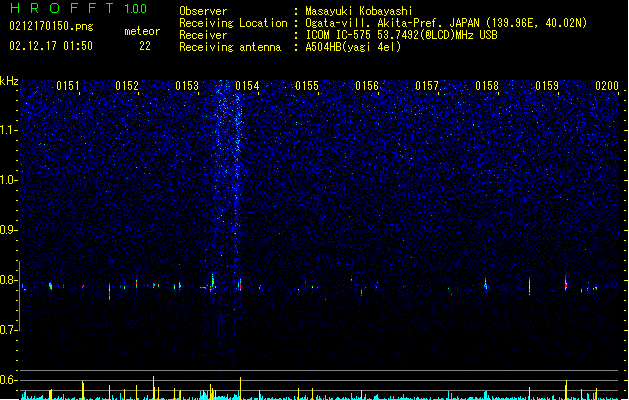Click the 0.8 kHz axis label
Viewport: 629px width, 400px height.
coord(9,280)
